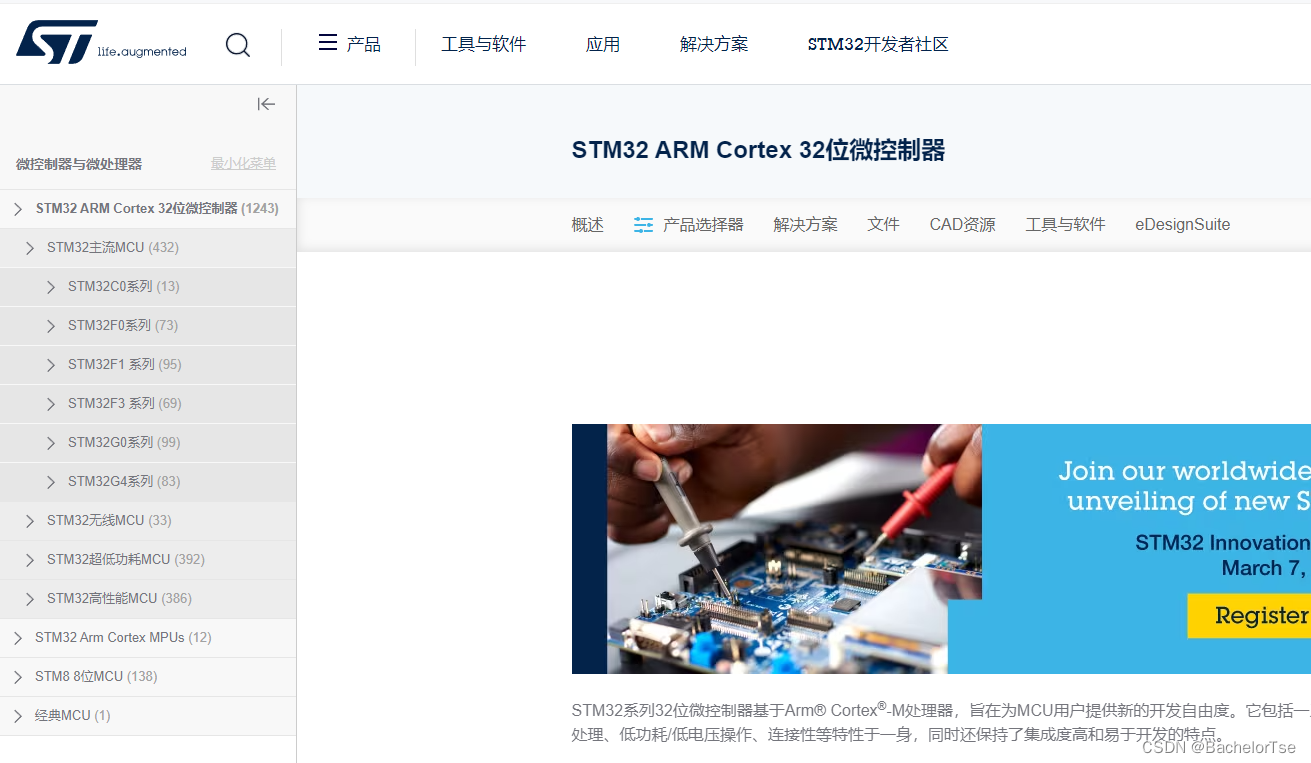Screen dimensions: 1311x763
Task: Expand chevron beside STM32无线MCU
Action: 30,521
